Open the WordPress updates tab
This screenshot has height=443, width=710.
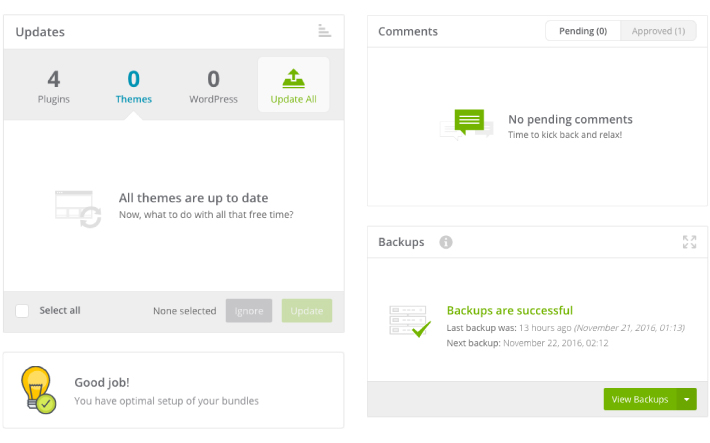(213, 86)
